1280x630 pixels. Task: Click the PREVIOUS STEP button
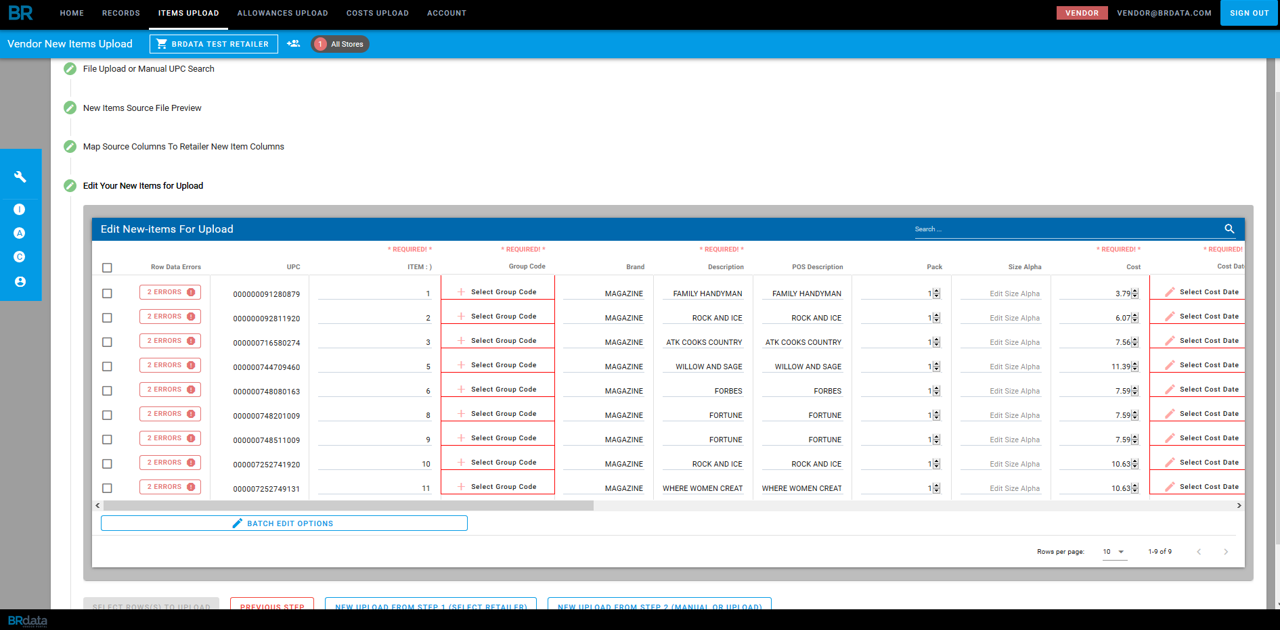272,606
